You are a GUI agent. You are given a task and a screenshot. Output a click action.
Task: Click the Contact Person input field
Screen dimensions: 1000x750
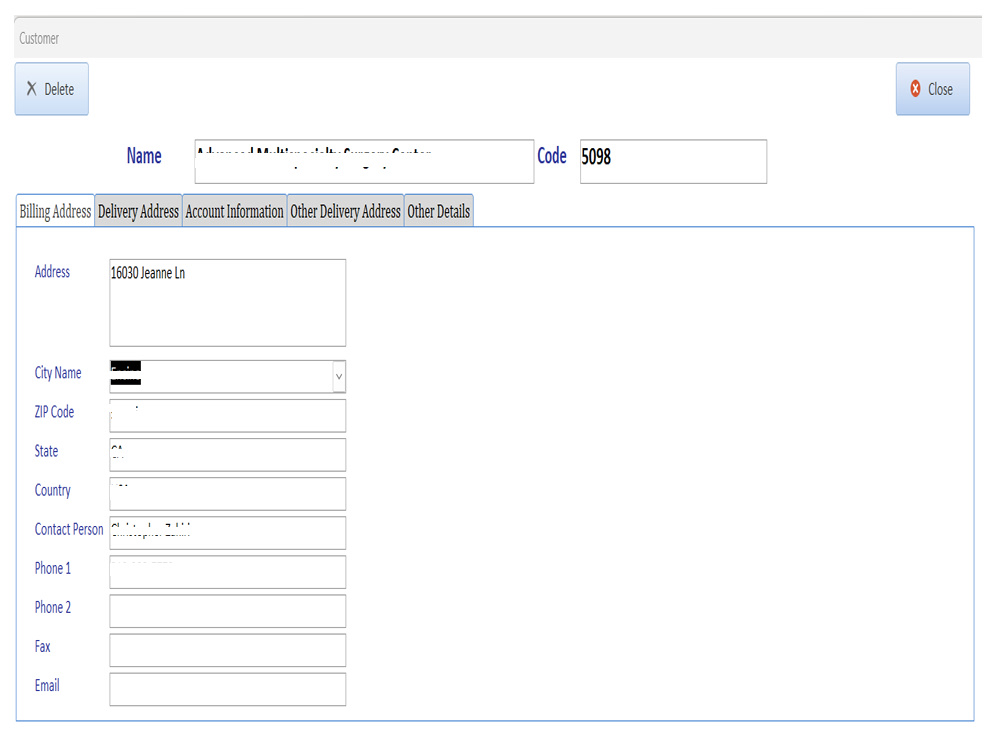228,533
